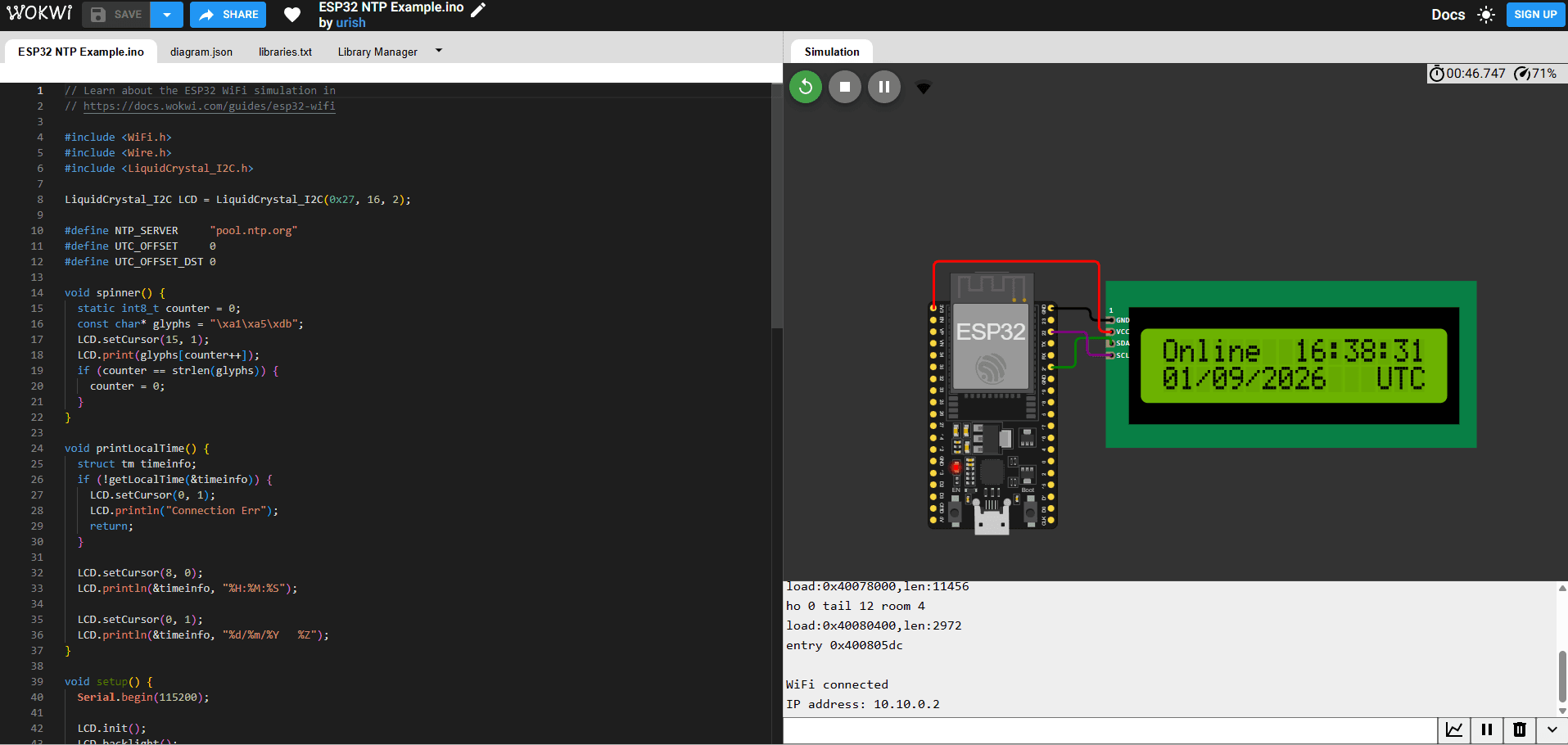
Task: Click the serial scrollbar up arrow
Action: (x=1562, y=588)
